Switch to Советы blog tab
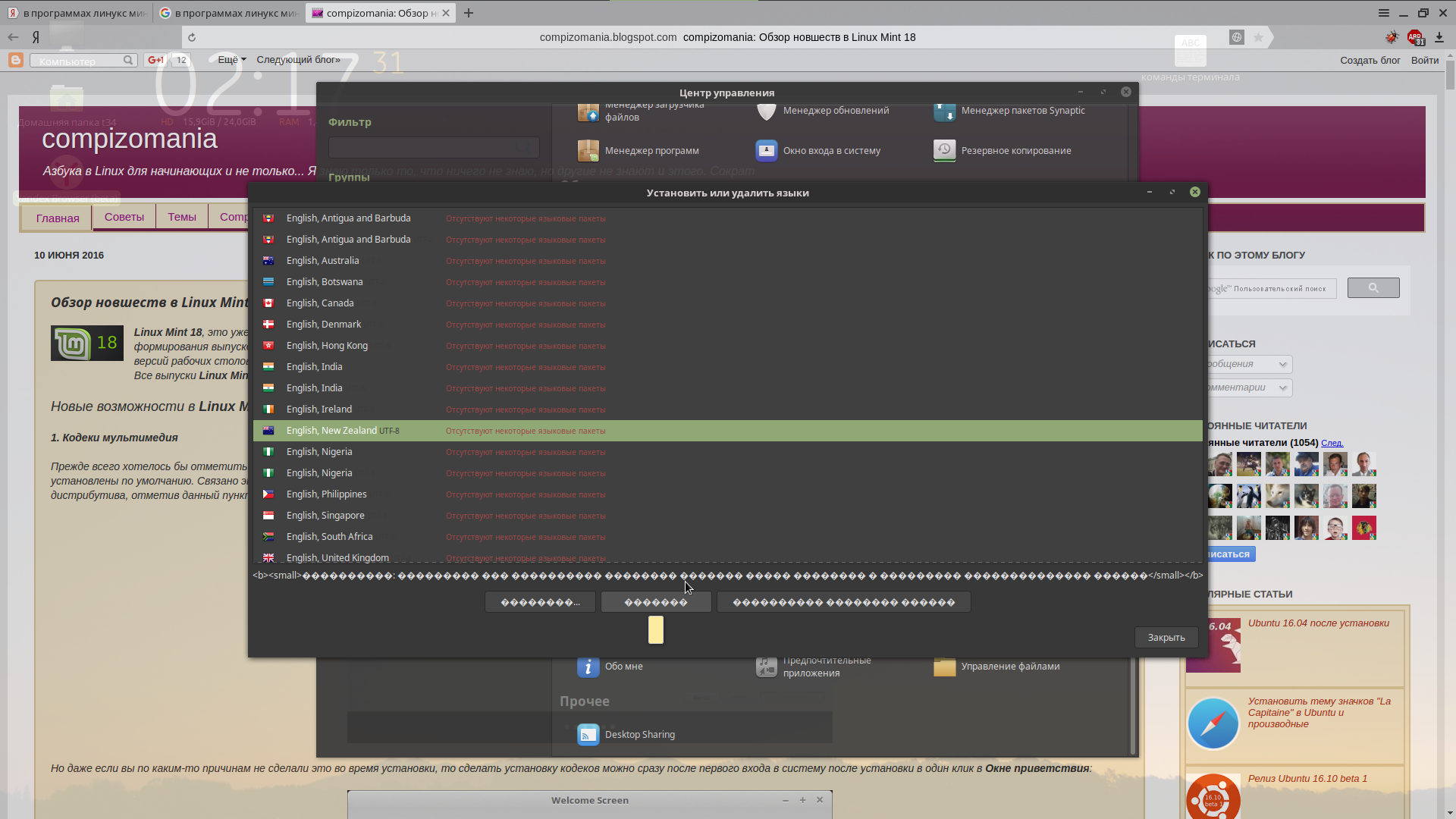Viewport: 1456px width, 819px height. click(x=124, y=217)
